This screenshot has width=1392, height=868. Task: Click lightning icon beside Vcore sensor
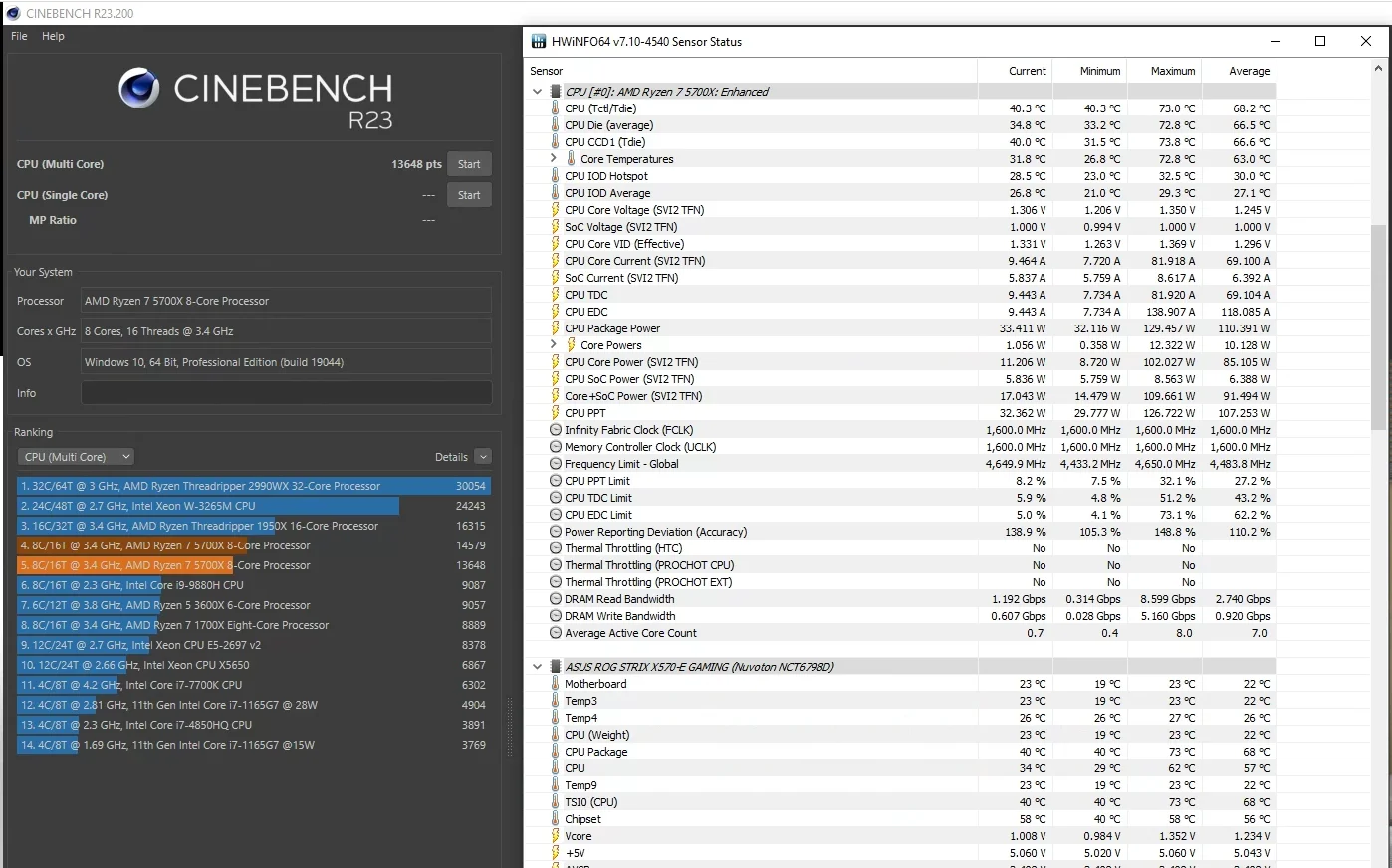(556, 836)
